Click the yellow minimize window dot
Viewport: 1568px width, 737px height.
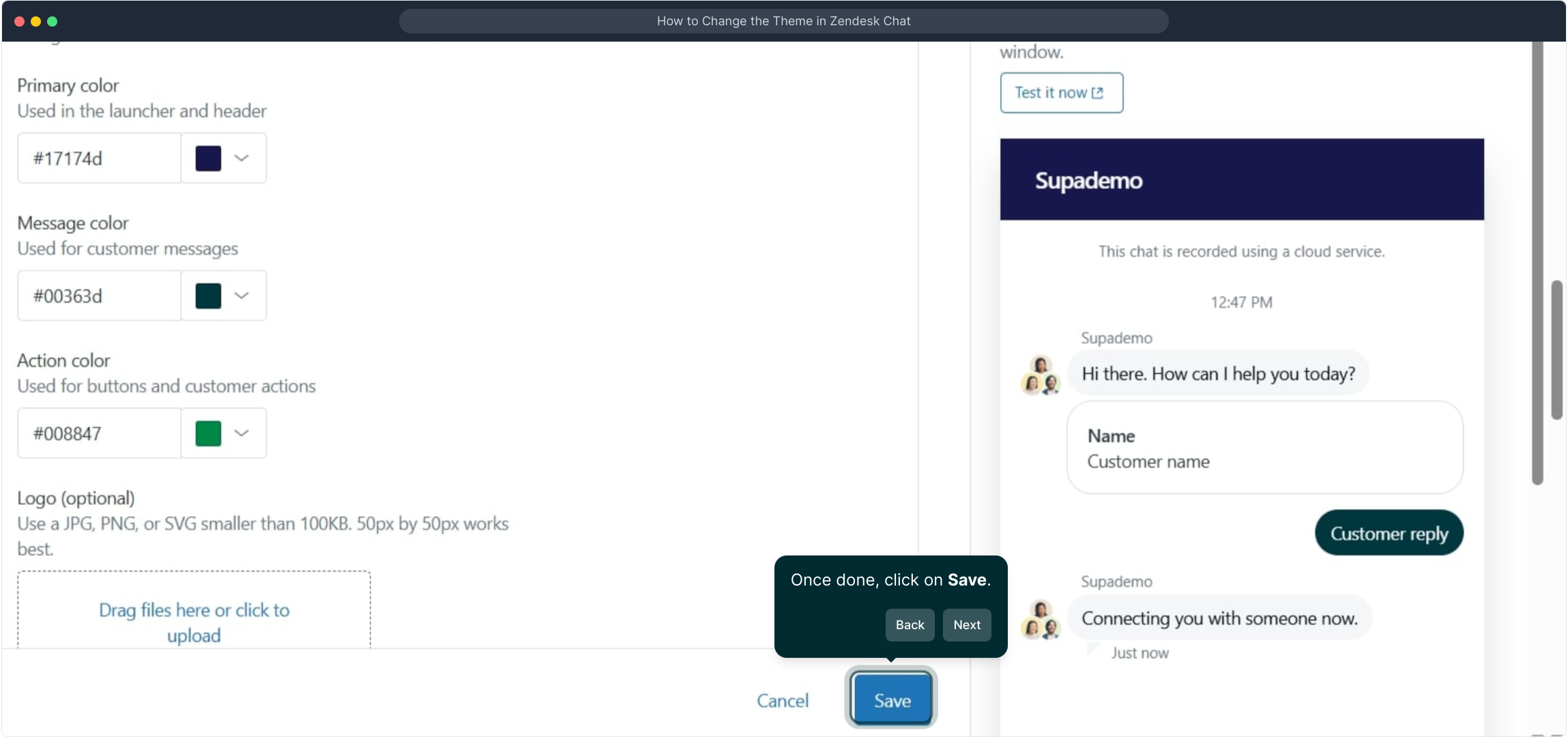[x=36, y=21]
